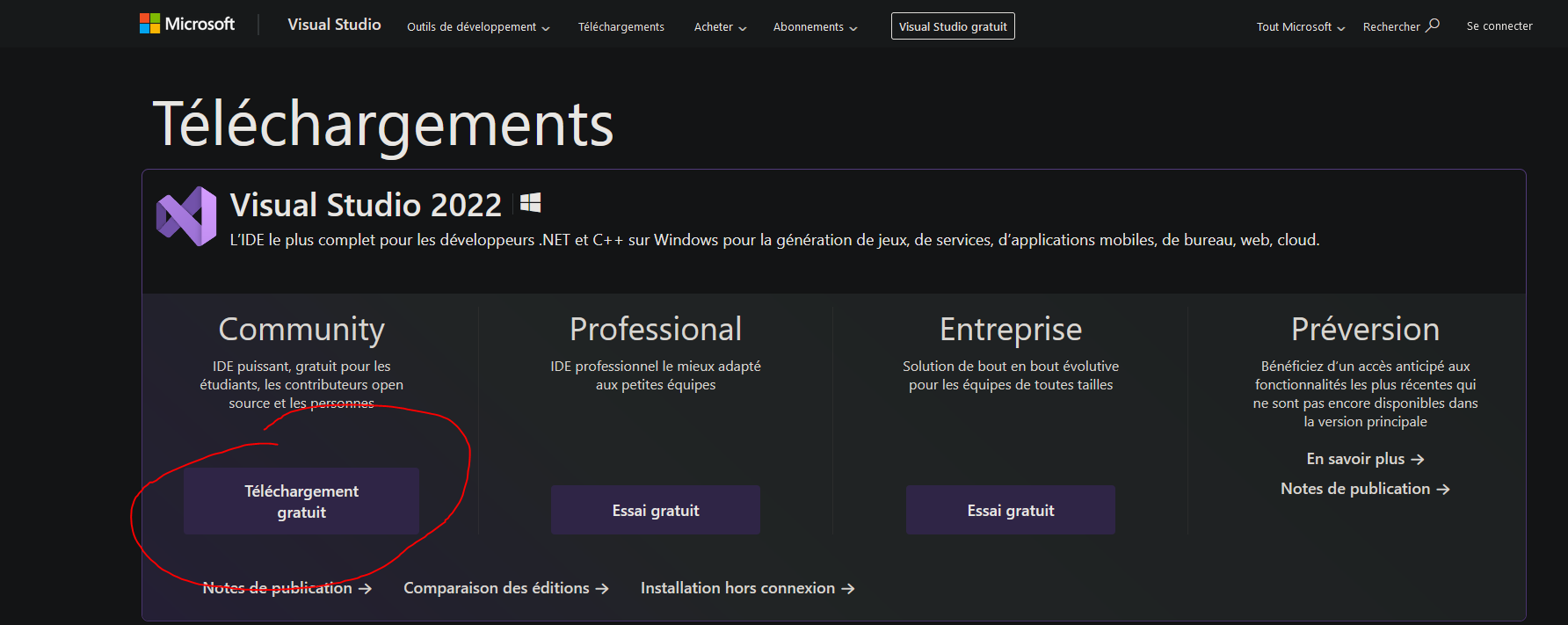
Task: Click the Téléchargement gratuit button for Community
Action: tap(301, 501)
